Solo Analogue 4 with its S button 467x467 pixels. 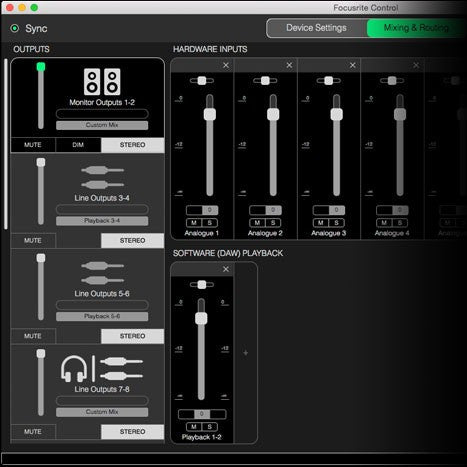[400, 223]
